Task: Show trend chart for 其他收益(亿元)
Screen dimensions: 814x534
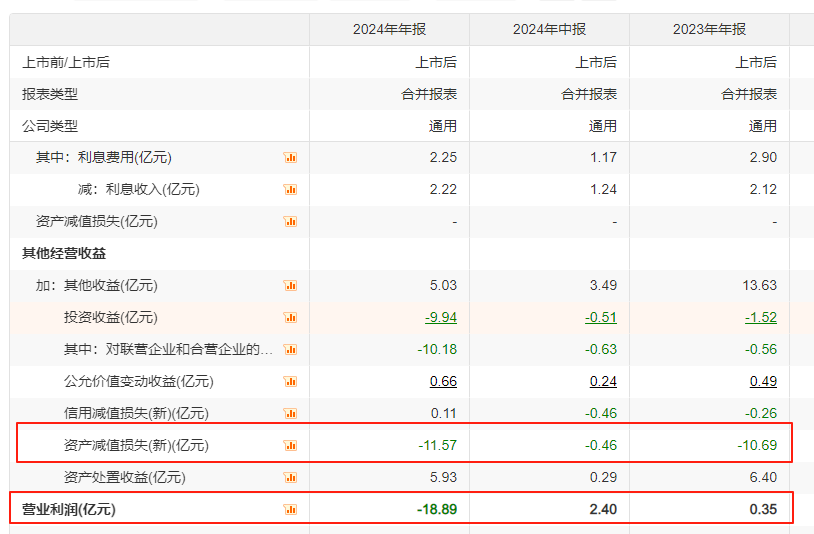Action: (x=291, y=285)
